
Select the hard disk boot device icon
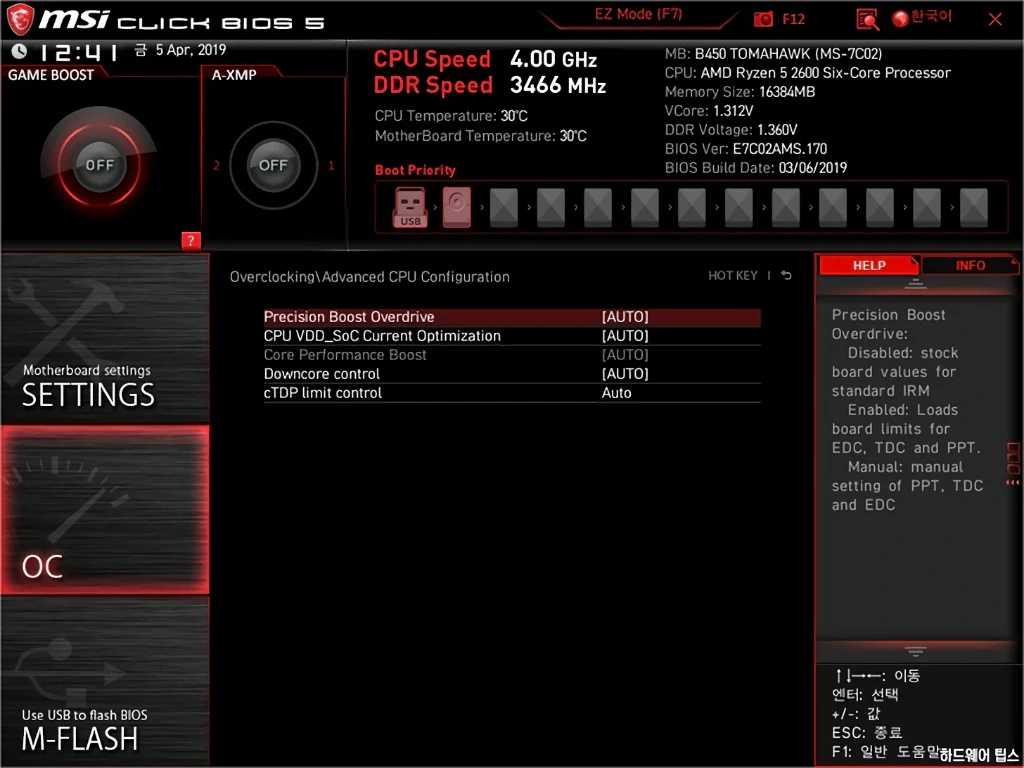(x=456, y=208)
